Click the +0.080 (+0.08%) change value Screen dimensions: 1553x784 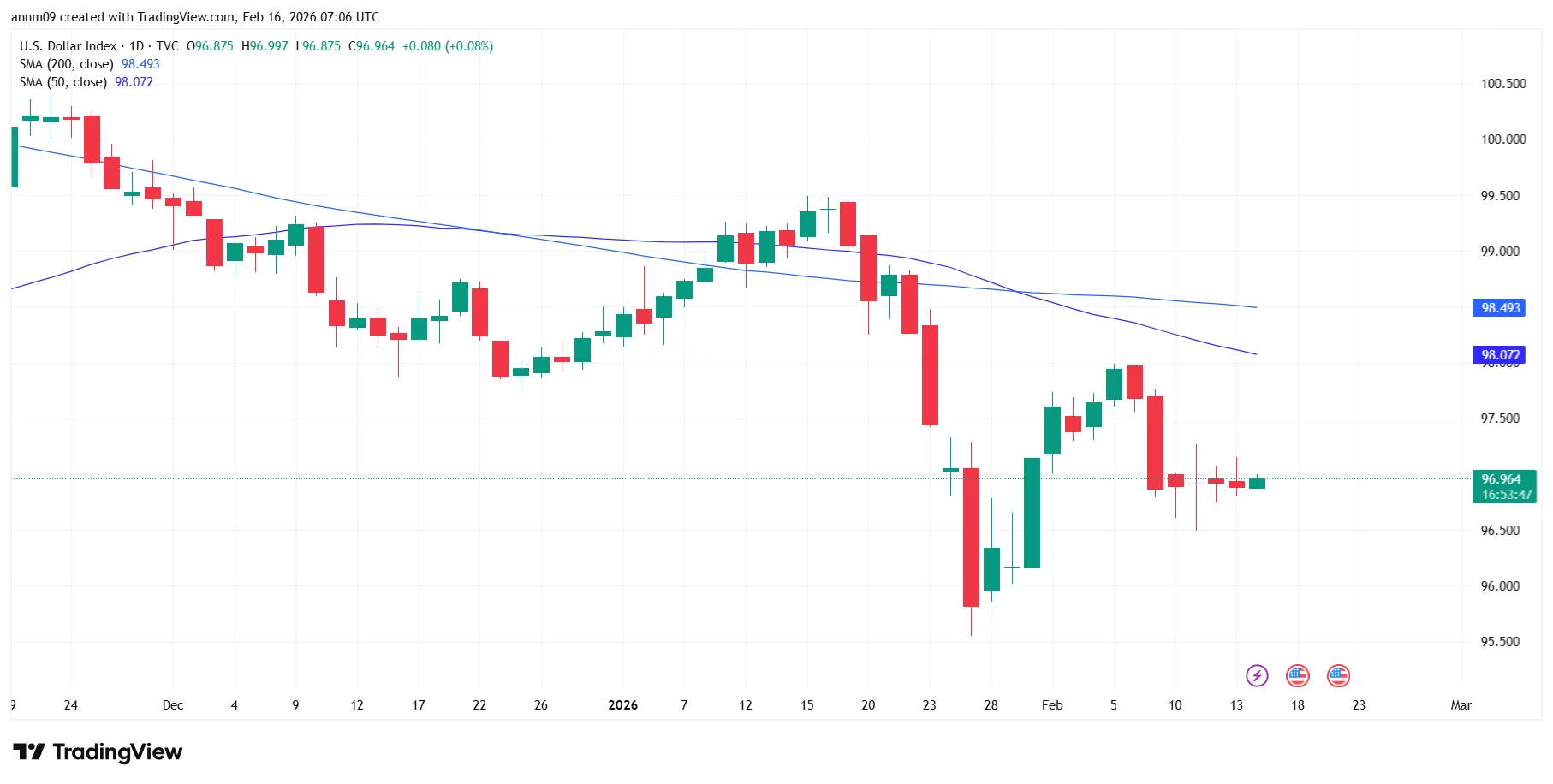(448, 46)
